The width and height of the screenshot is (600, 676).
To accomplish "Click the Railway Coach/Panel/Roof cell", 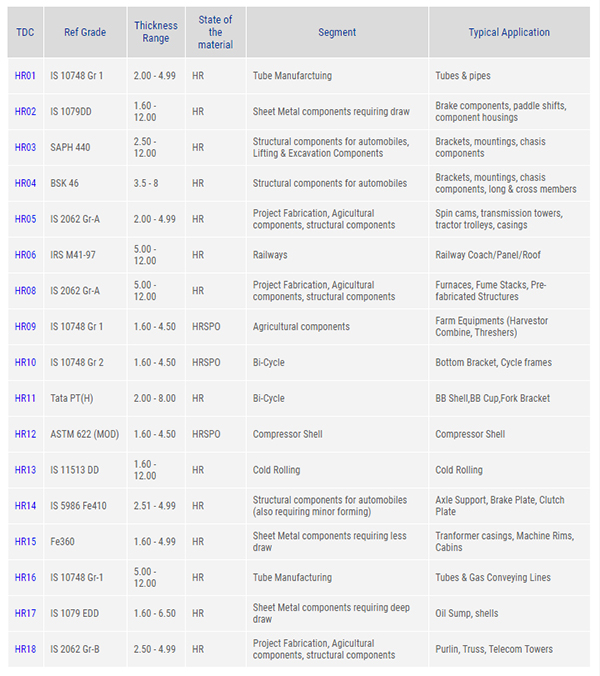I will [x=509, y=255].
